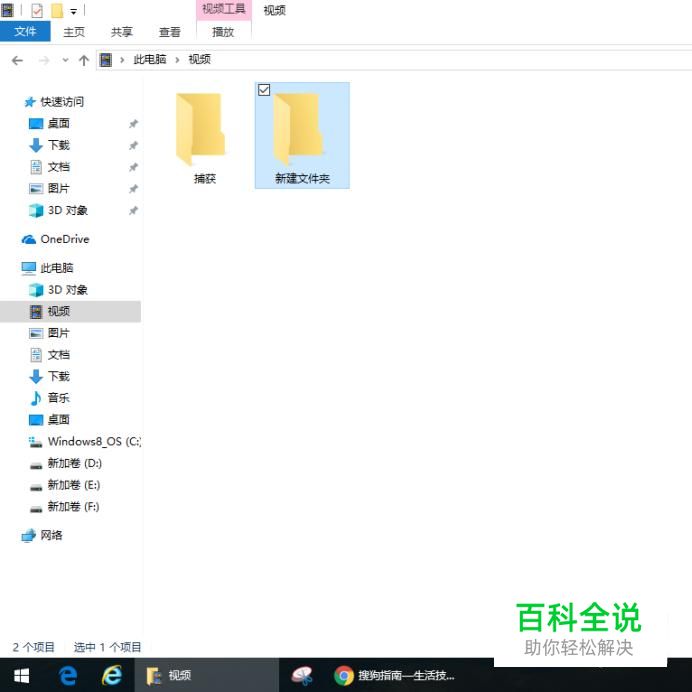
Task: Go up one folder level
Action: tap(84, 60)
